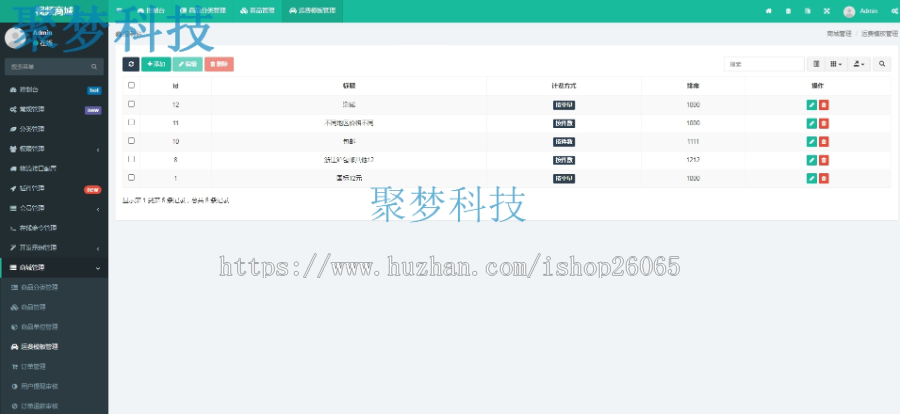Tick the checkbox for row Id 10

(131, 141)
